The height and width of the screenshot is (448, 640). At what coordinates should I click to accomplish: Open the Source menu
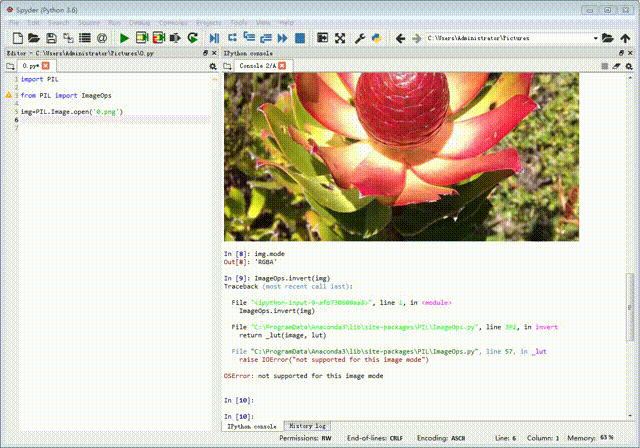coord(89,22)
